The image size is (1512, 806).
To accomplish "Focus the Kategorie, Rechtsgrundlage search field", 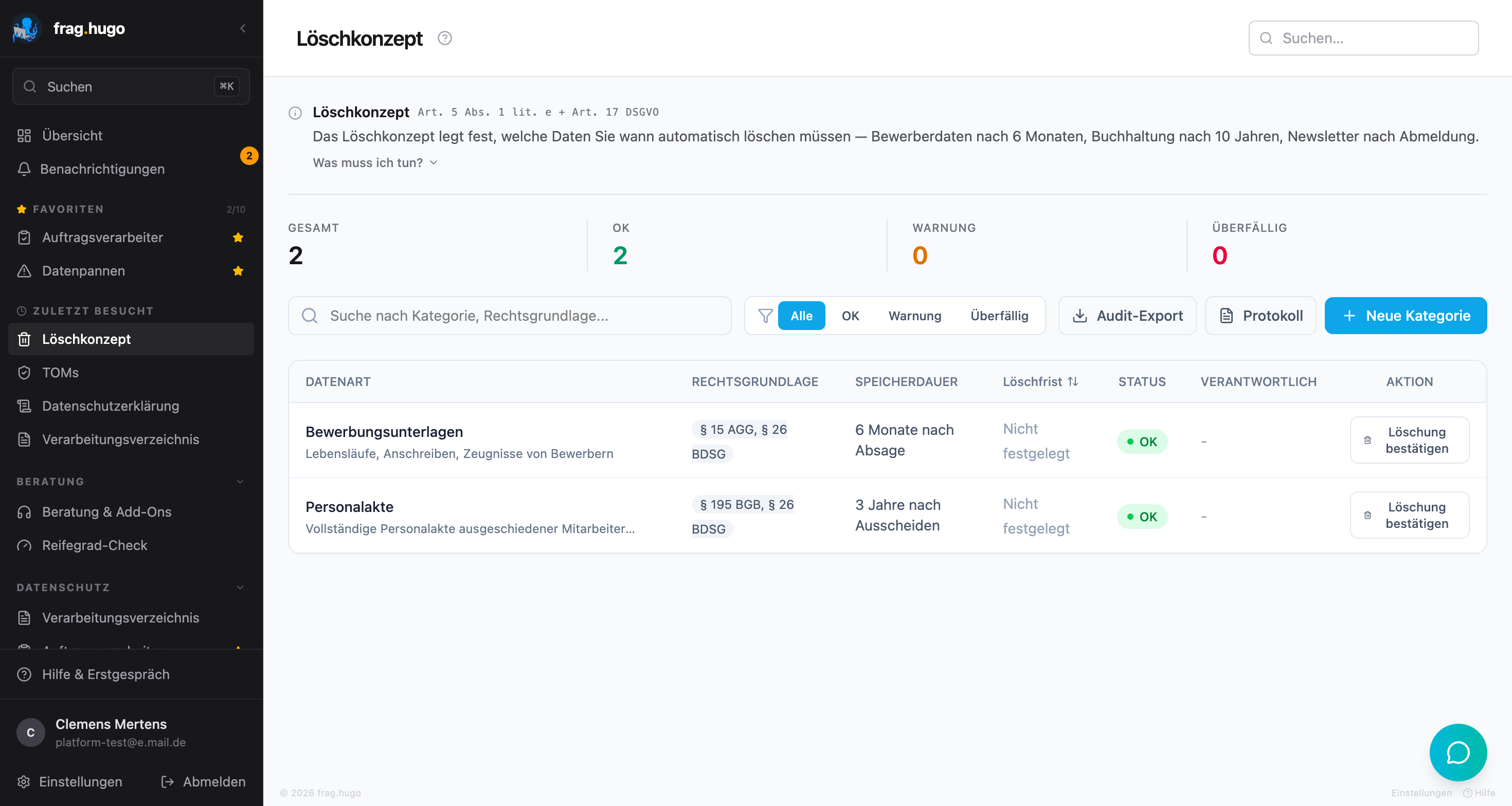I will (x=510, y=316).
